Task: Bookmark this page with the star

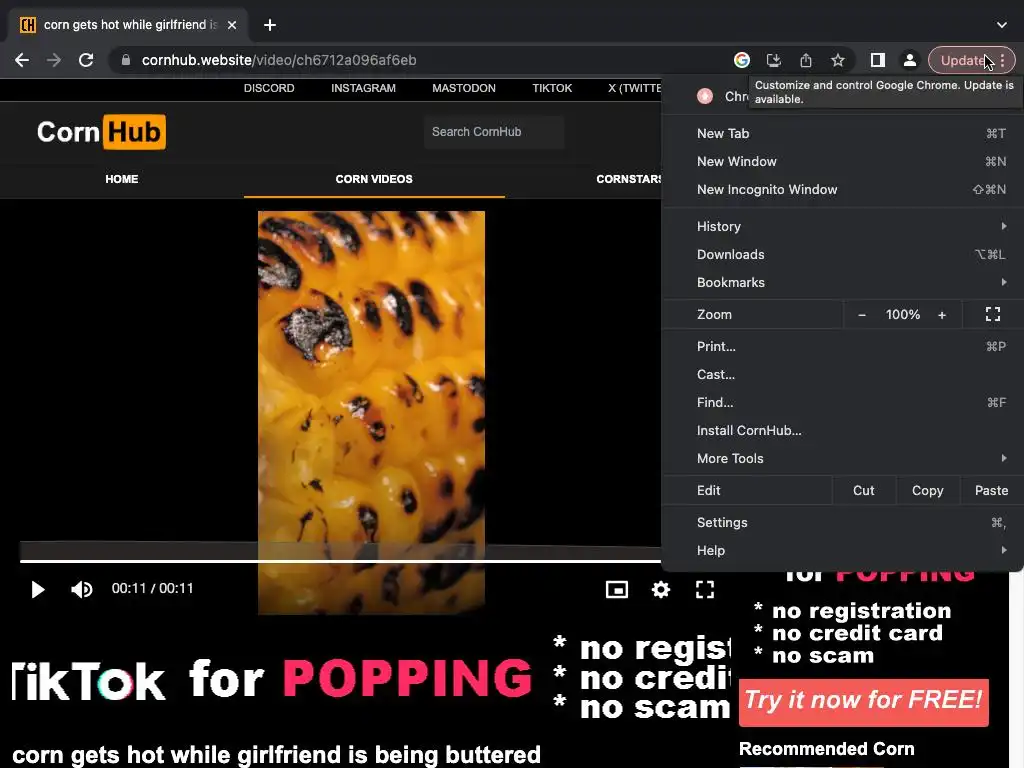Action: pos(838,60)
